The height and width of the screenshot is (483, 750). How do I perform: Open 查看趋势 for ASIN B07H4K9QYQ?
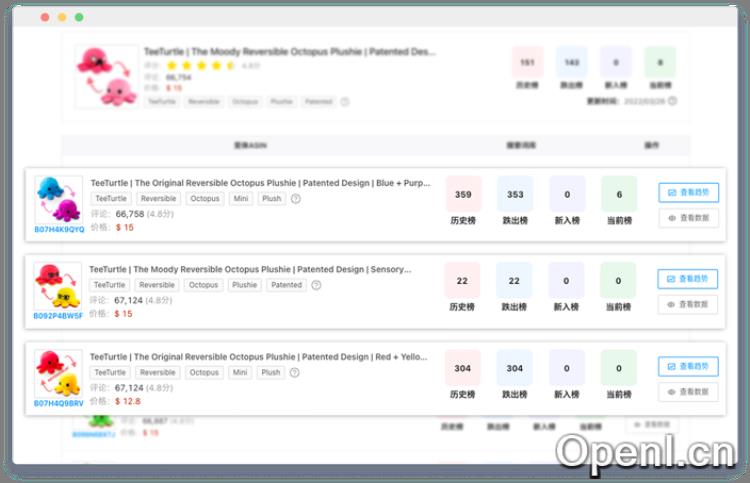pyautogui.click(x=688, y=193)
